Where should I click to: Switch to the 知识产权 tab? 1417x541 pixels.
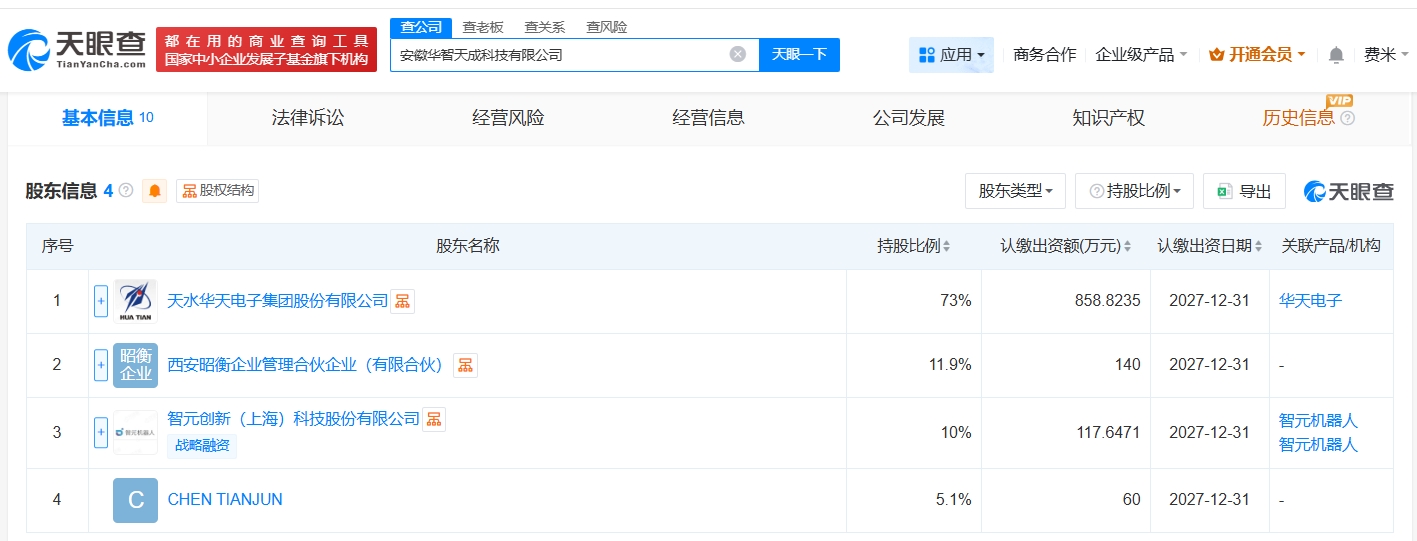[x=1108, y=118]
